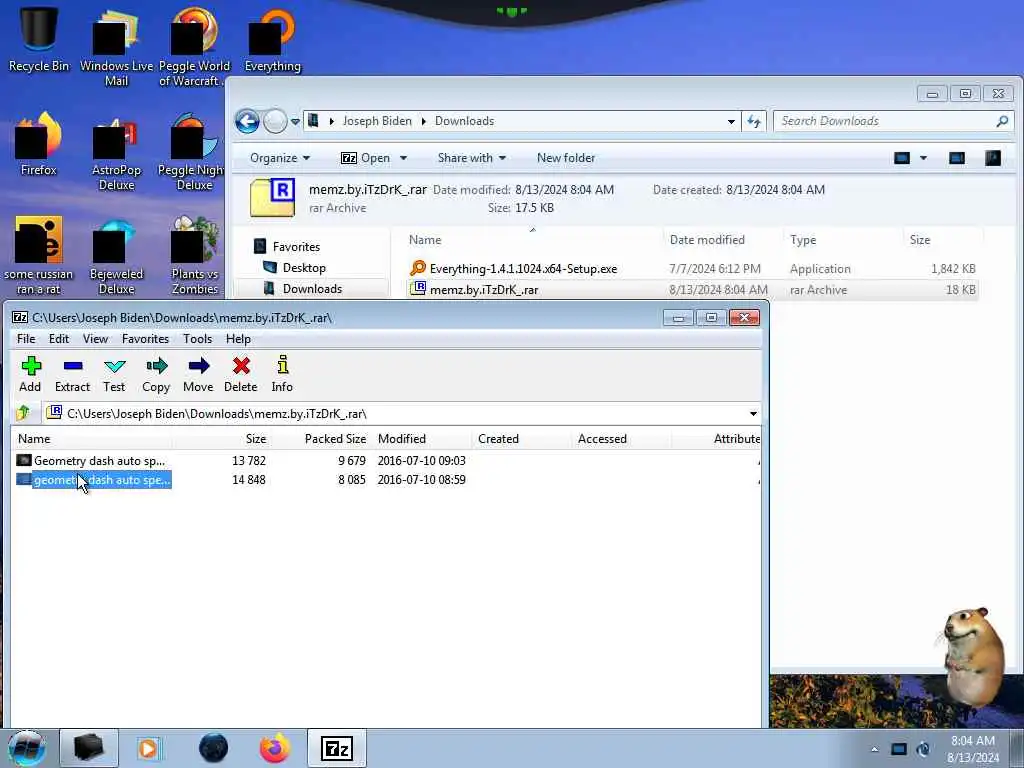Expand the 7-Zip address path dropdown
The image size is (1024, 768).
(x=753, y=413)
